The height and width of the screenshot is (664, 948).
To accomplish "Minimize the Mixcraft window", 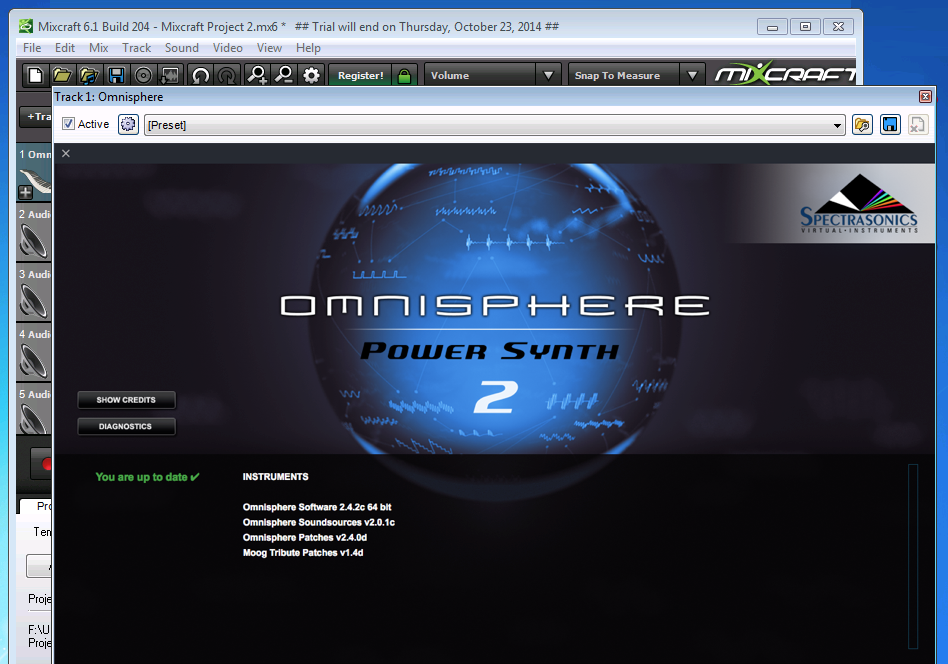I will click(772, 27).
